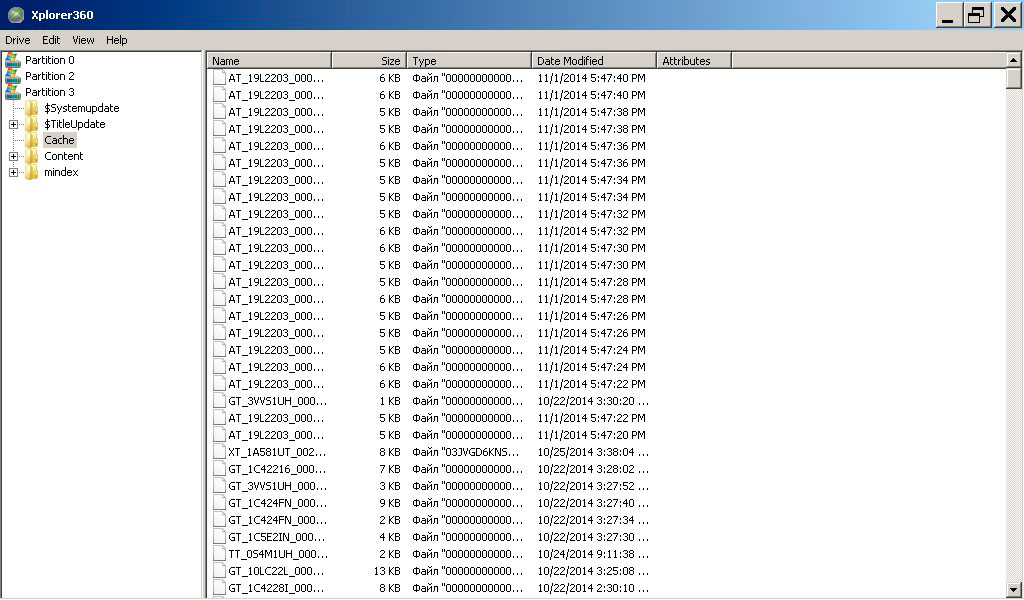This screenshot has width=1024, height=600.
Task: Expand the mindex tree node
Action: point(13,172)
